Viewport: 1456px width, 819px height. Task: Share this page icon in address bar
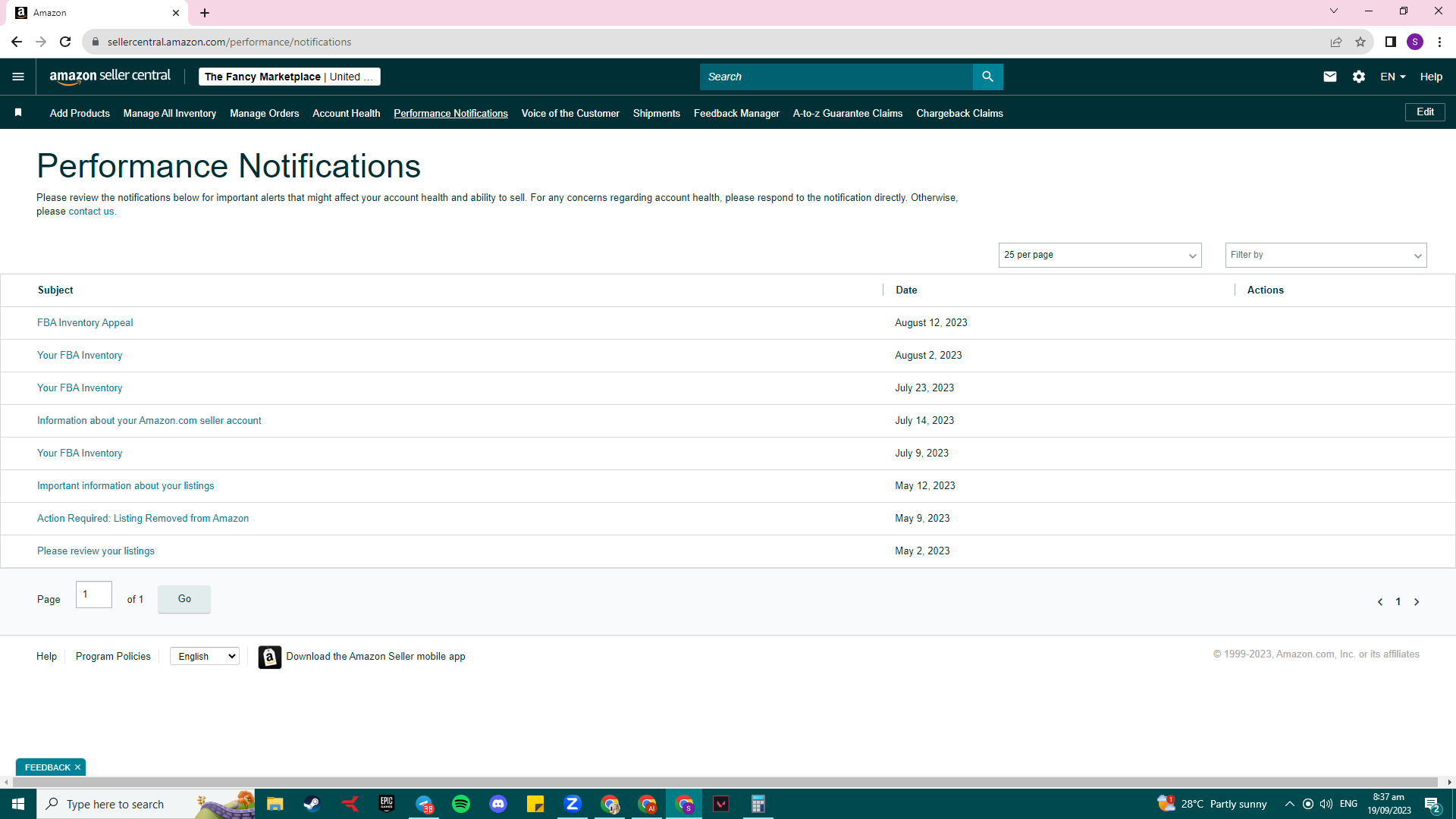coord(1336,42)
